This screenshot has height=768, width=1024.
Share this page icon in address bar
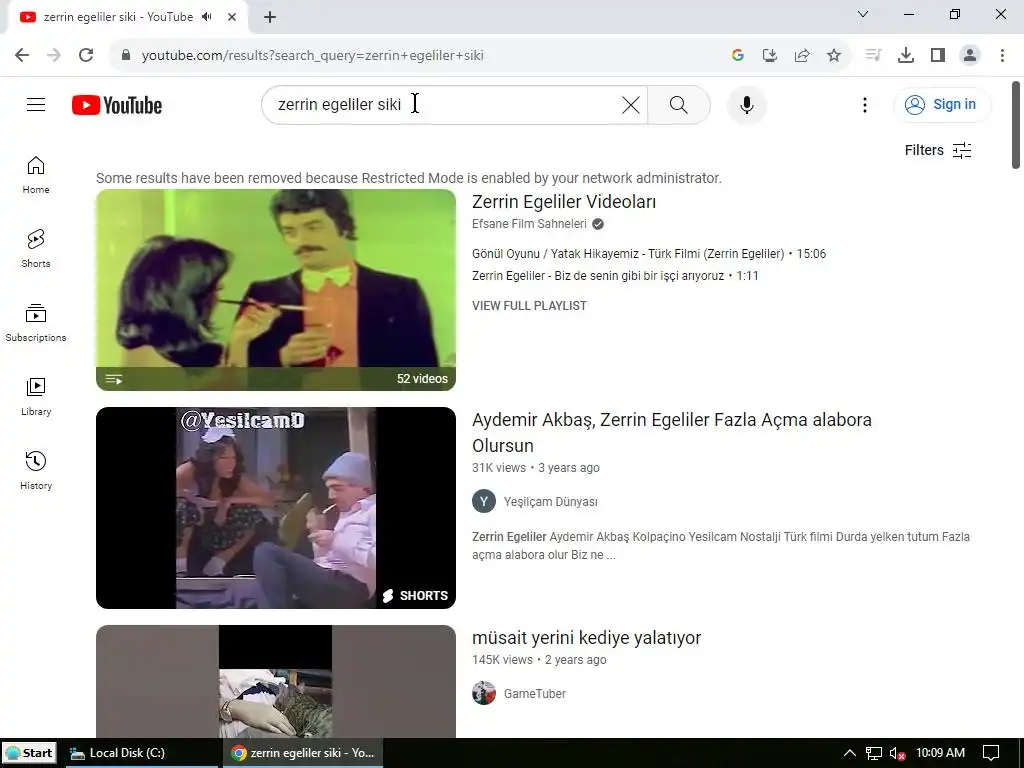click(x=802, y=55)
